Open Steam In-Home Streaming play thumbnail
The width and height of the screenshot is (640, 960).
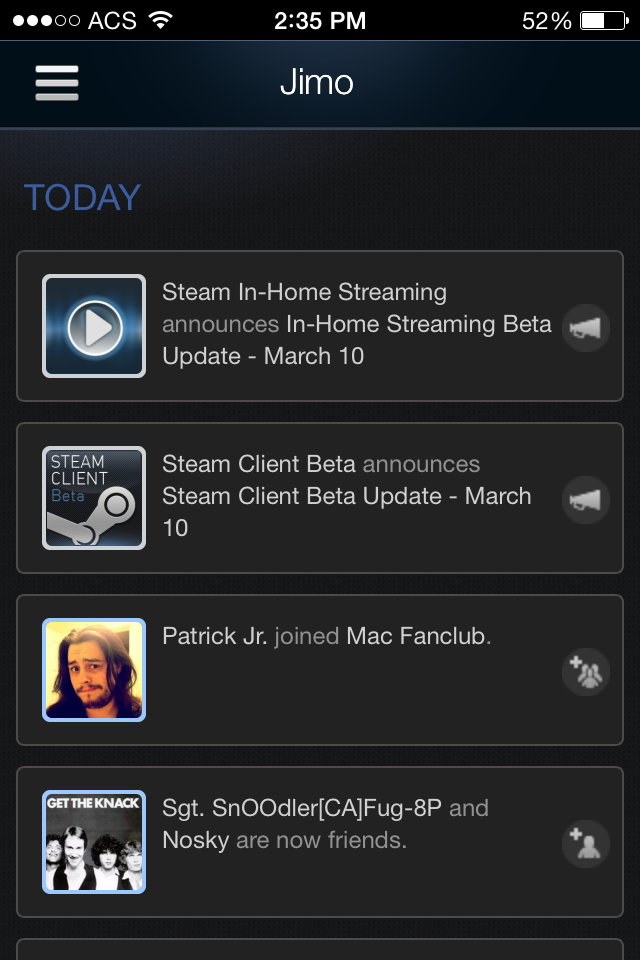(94, 326)
